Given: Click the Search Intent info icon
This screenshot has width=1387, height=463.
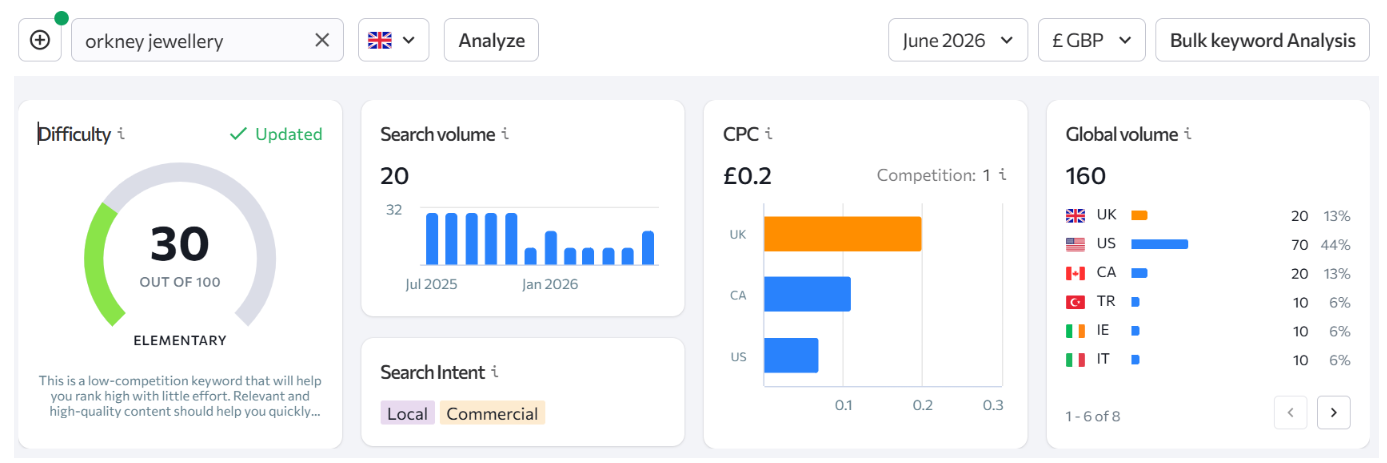Looking at the screenshot, I should tap(494, 372).
